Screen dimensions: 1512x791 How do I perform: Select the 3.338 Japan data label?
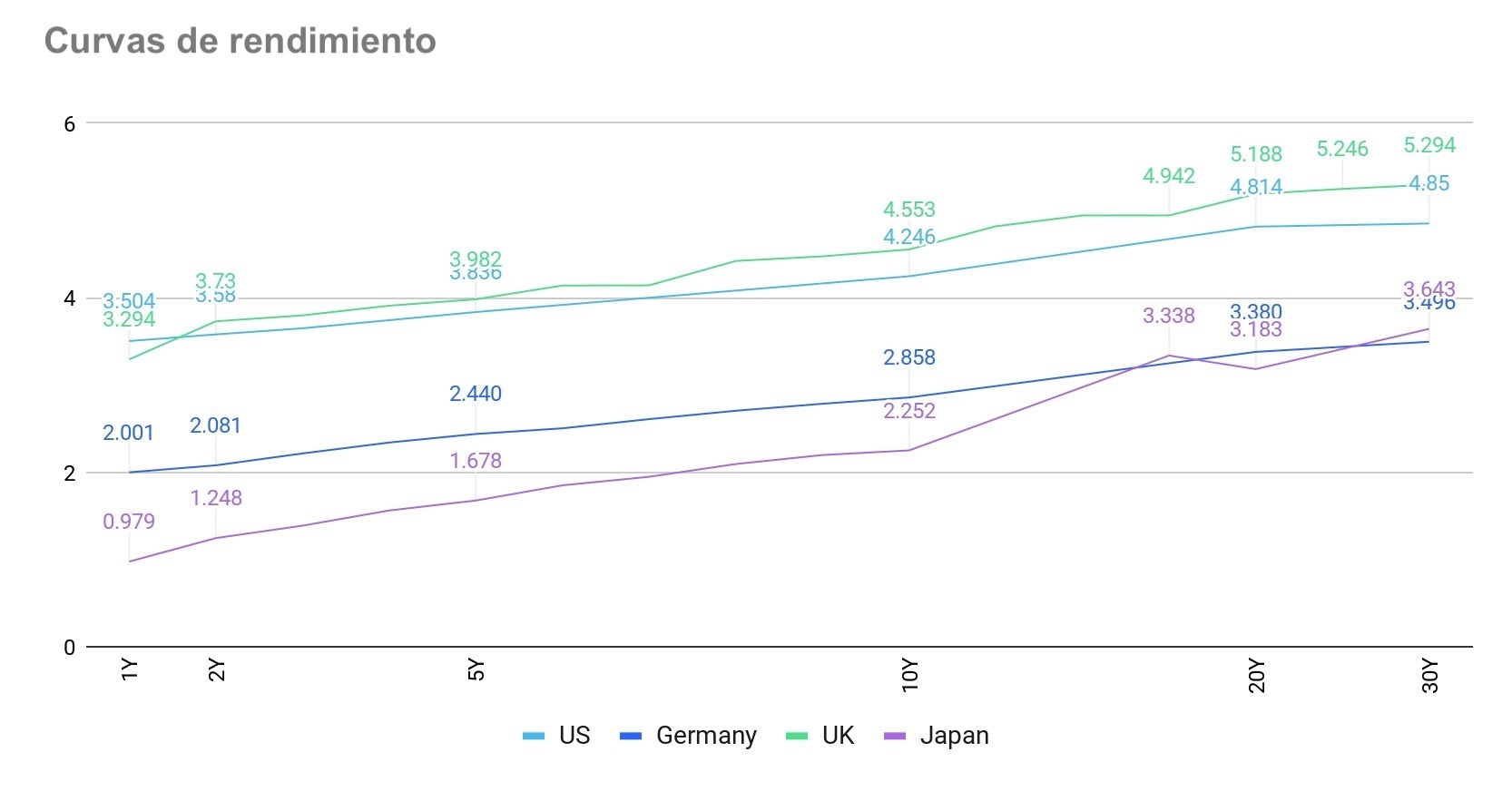(x=1169, y=316)
